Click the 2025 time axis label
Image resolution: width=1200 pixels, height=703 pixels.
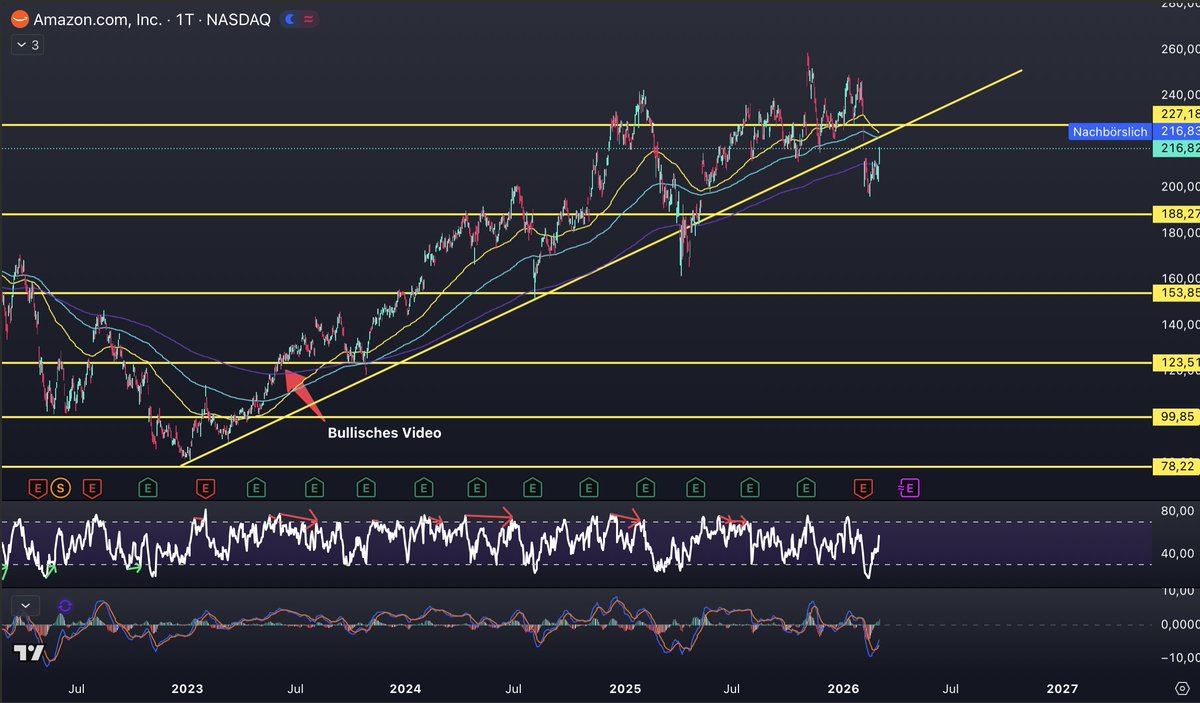[x=625, y=689]
